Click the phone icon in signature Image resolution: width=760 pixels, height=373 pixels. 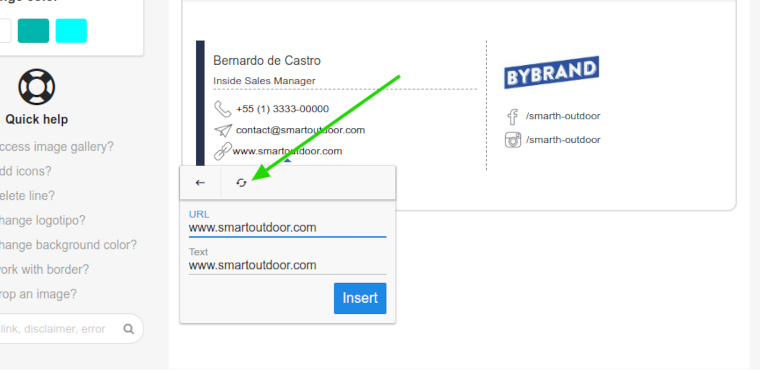tap(222, 109)
